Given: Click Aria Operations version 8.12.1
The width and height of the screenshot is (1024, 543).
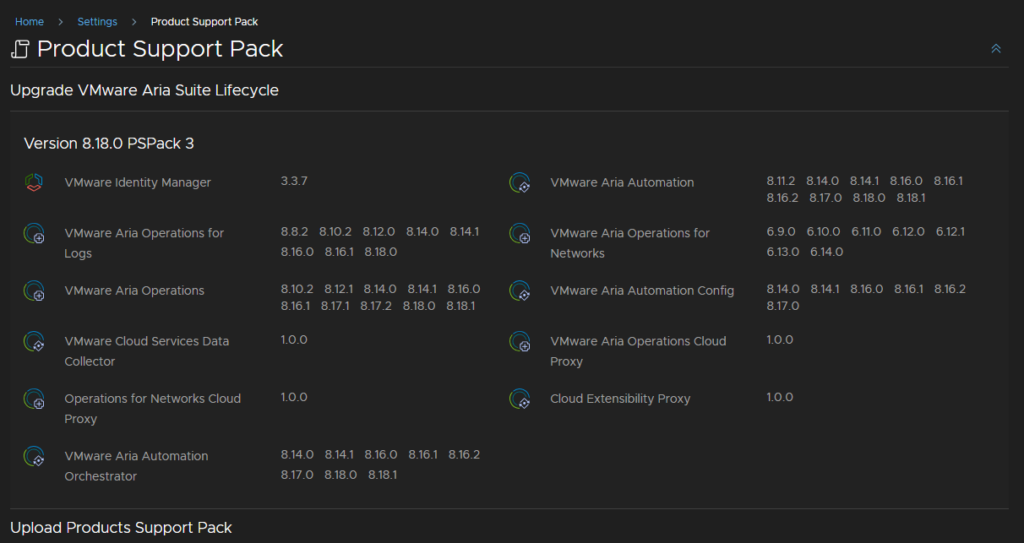Looking at the screenshot, I should click(339, 289).
